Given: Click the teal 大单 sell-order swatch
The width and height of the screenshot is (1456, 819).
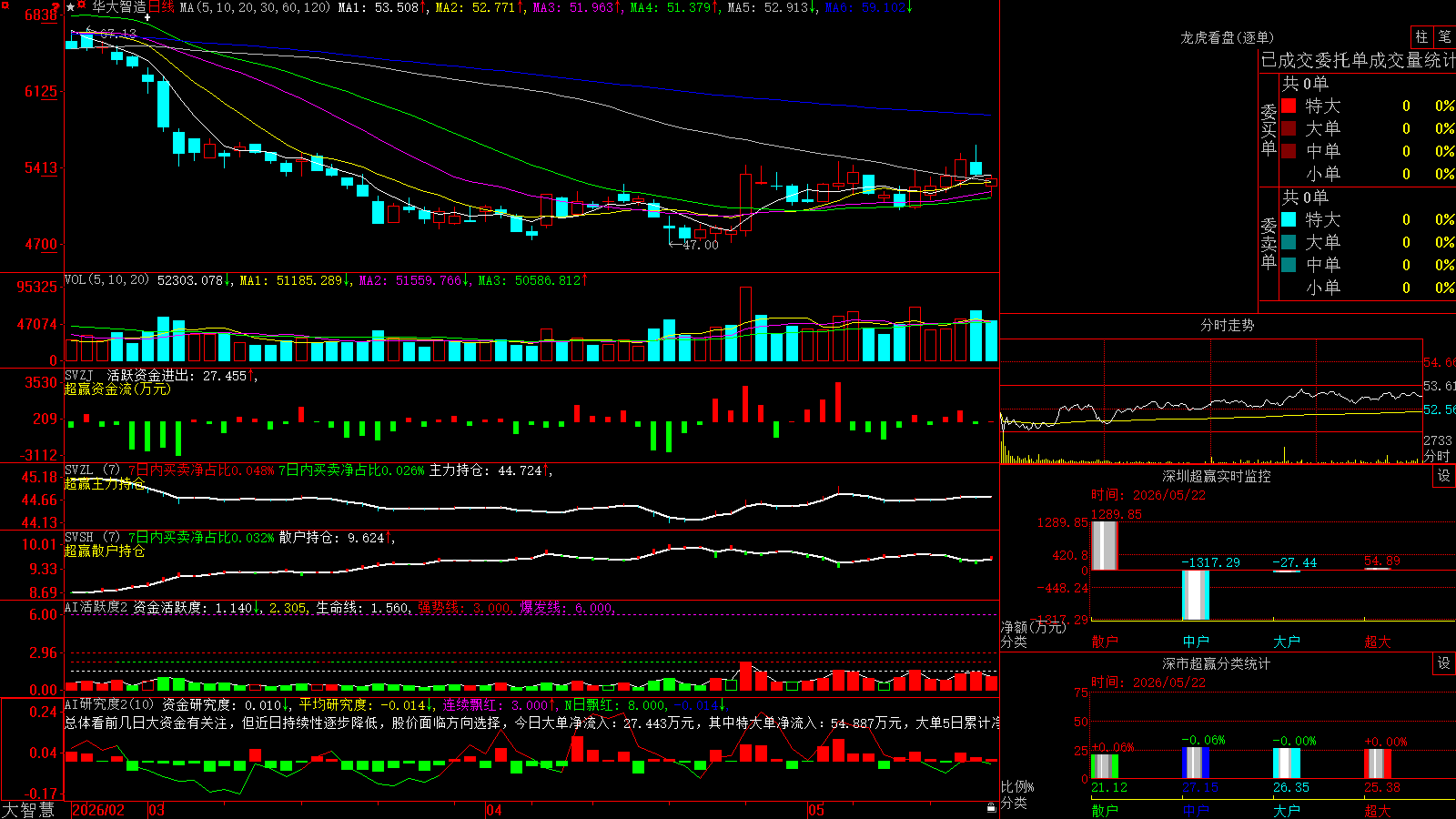Looking at the screenshot, I should (1289, 242).
